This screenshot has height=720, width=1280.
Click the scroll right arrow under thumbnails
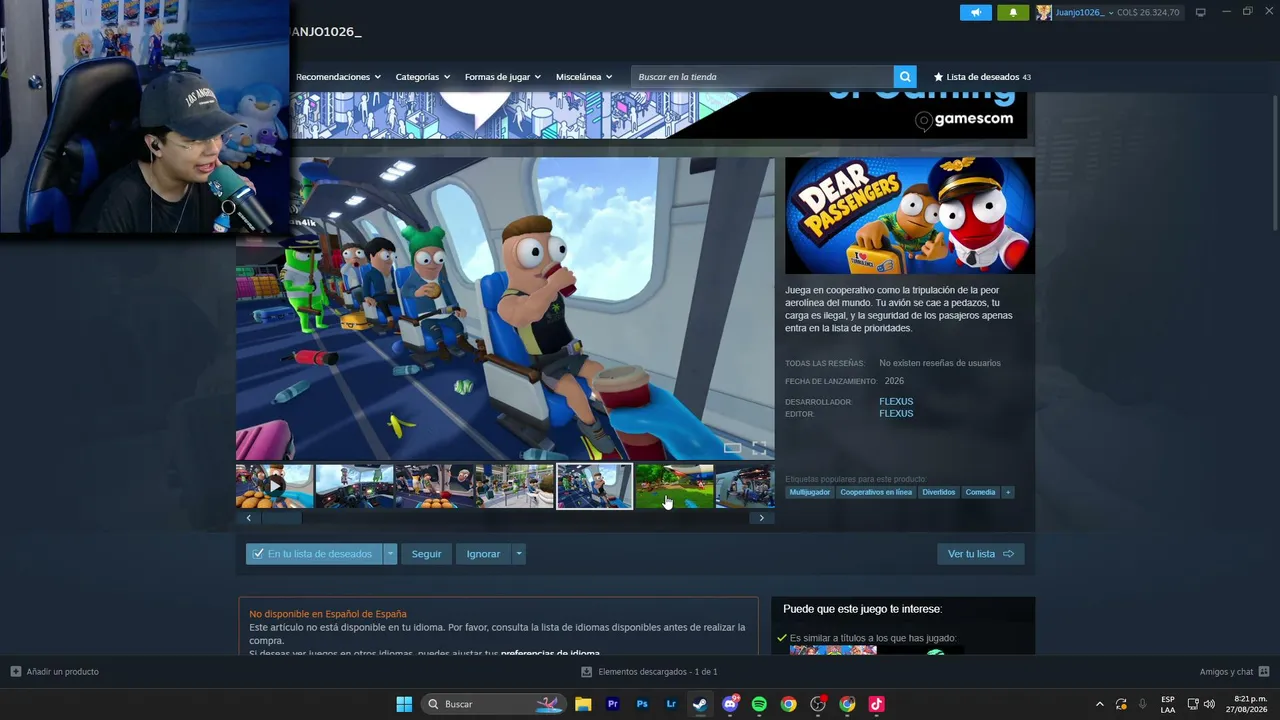[x=761, y=518]
